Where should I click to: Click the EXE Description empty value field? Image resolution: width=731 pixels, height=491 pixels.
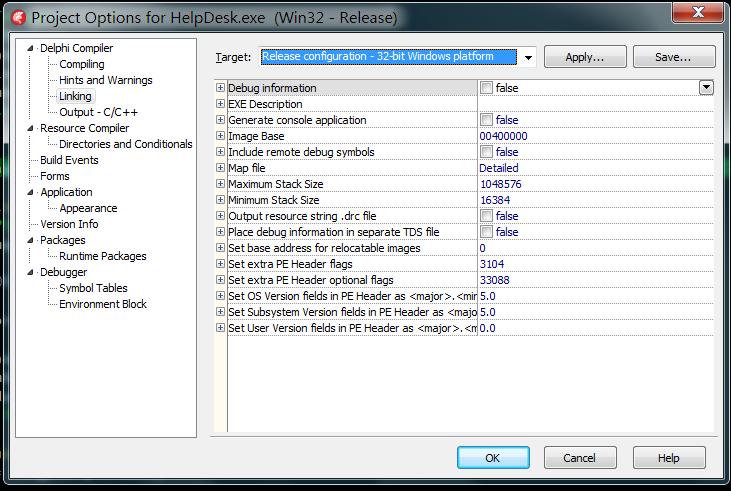[x=596, y=104]
